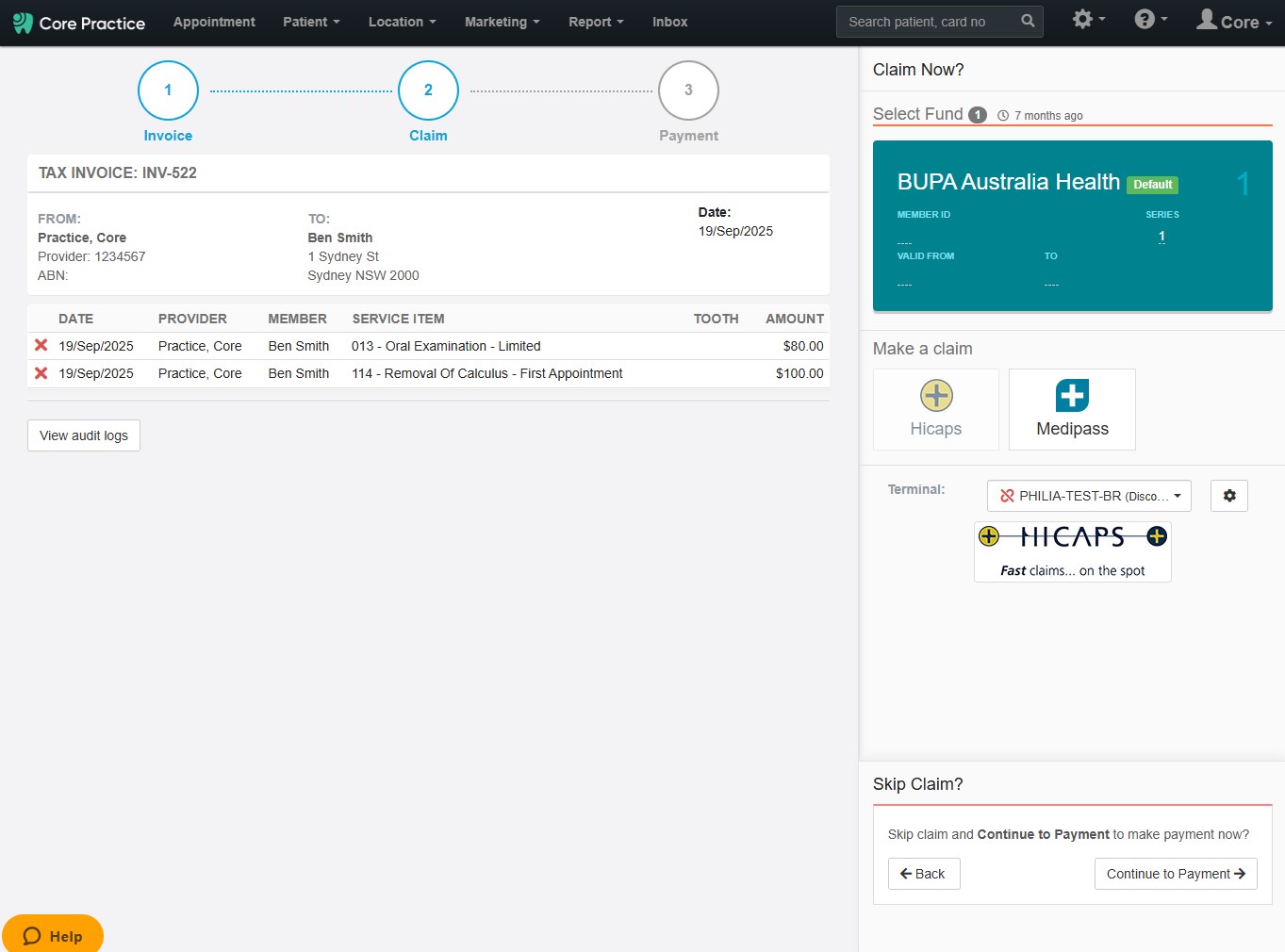Click the invoice date 19/Sep/2025 at top right
This screenshot has width=1285, height=952.
click(735, 231)
